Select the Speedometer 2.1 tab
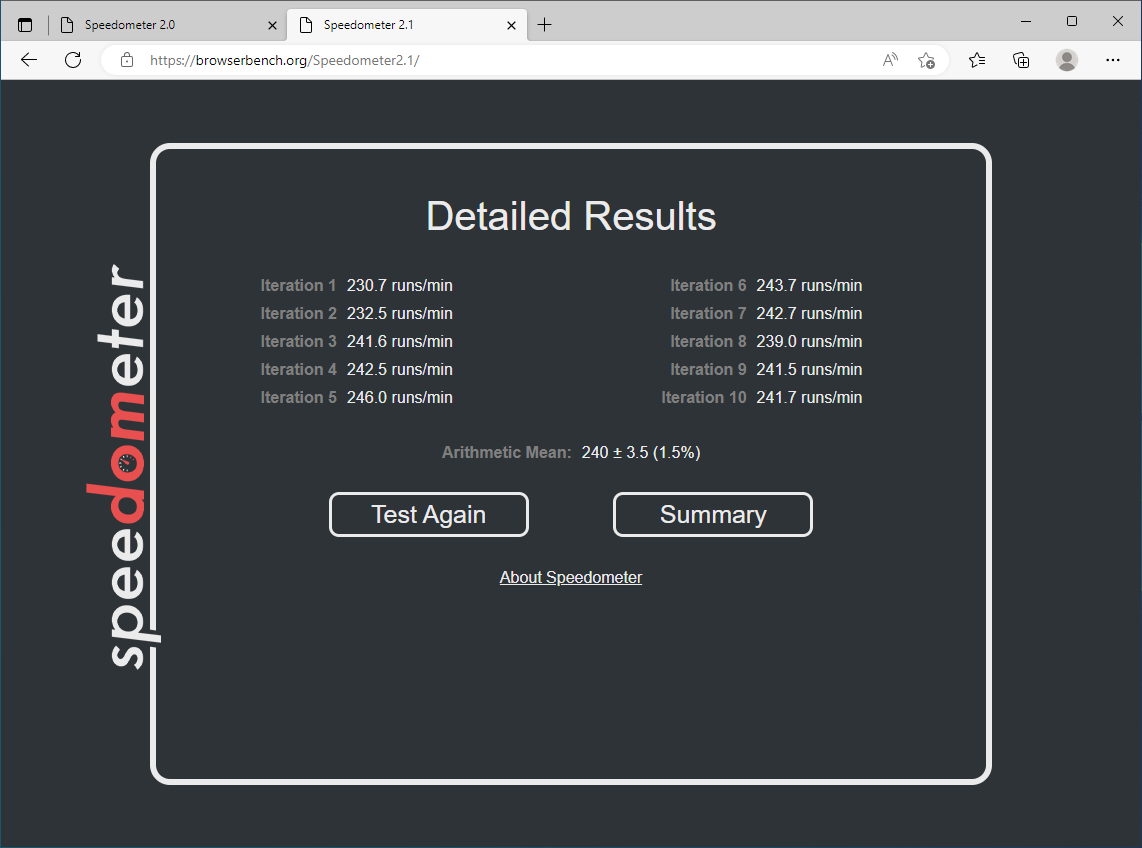1142x848 pixels. [406, 25]
